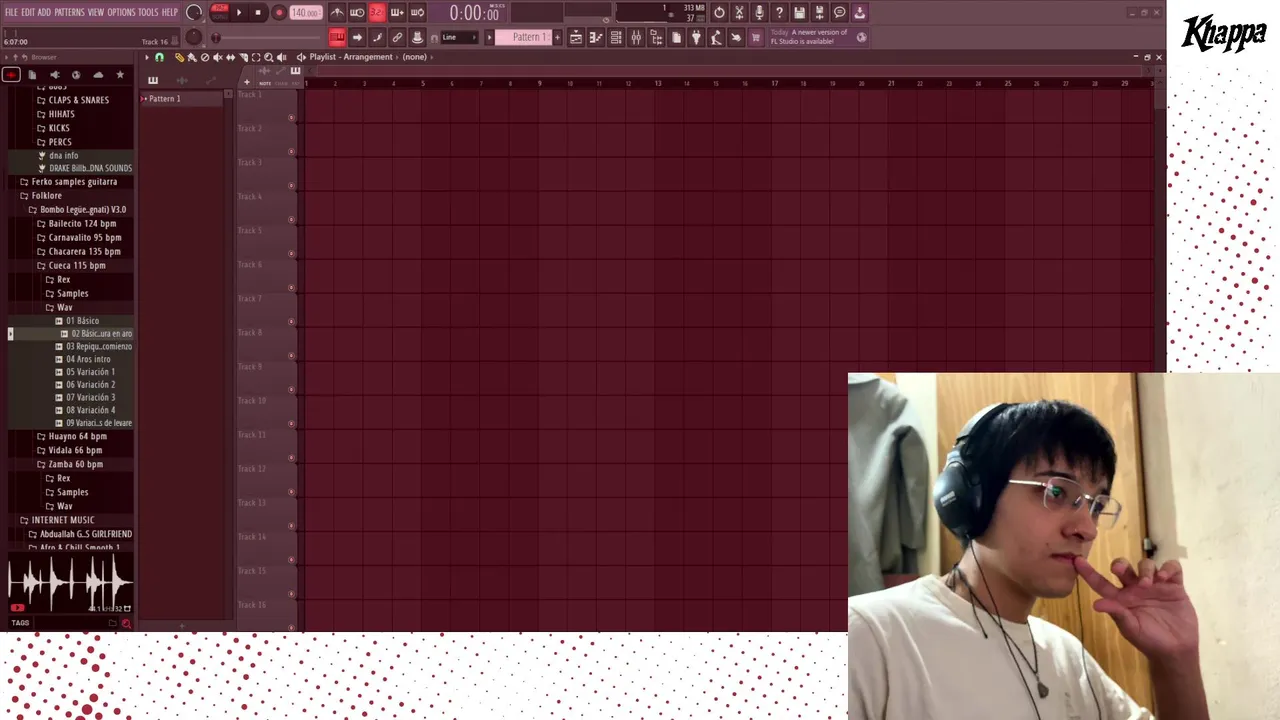Select the Delete tool in Playlist toolbar
The width and height of the screenshot is (1280, 720).
coord(205,57)
